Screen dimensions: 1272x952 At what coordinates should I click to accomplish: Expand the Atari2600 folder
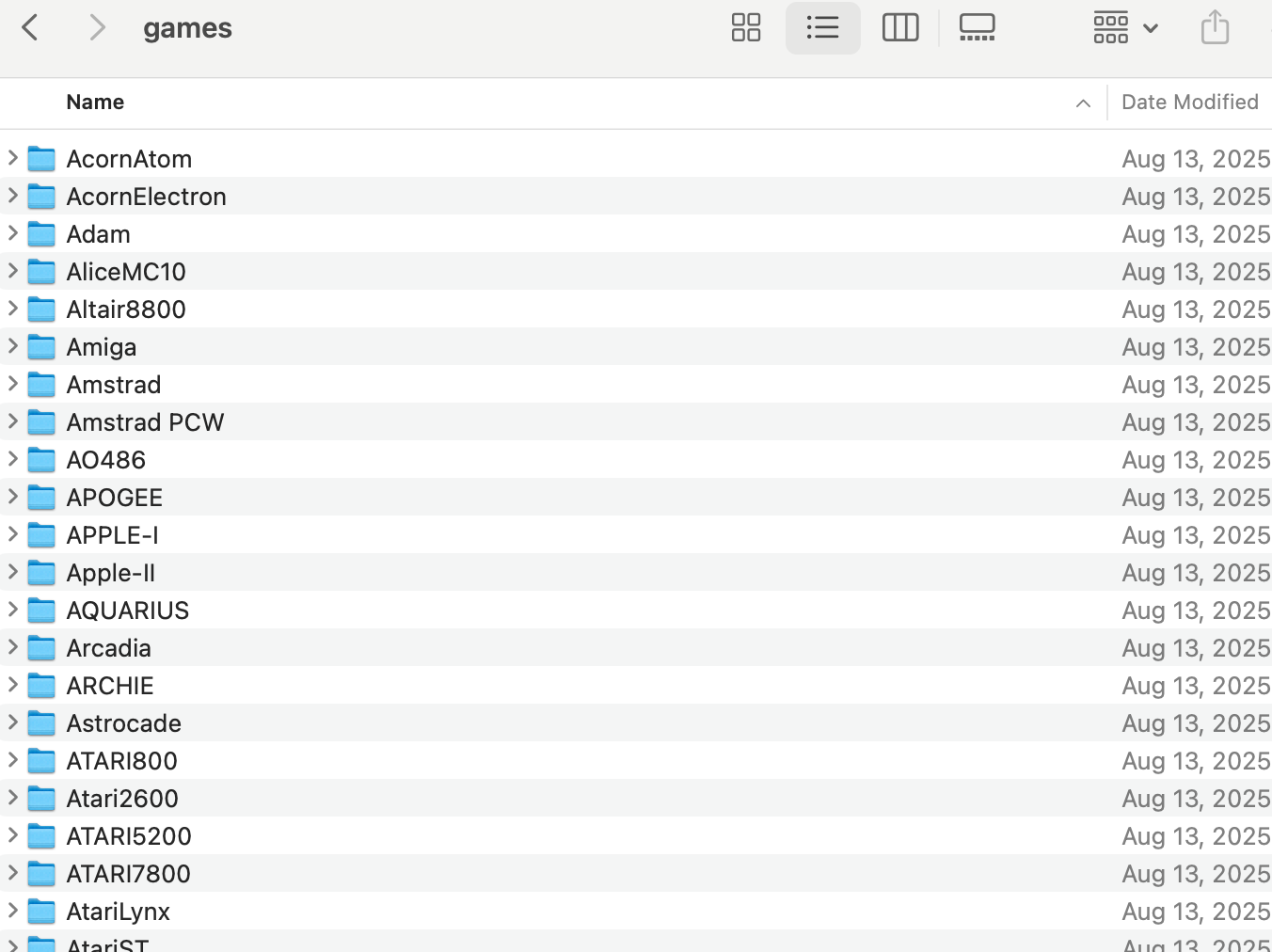(13, 798)
